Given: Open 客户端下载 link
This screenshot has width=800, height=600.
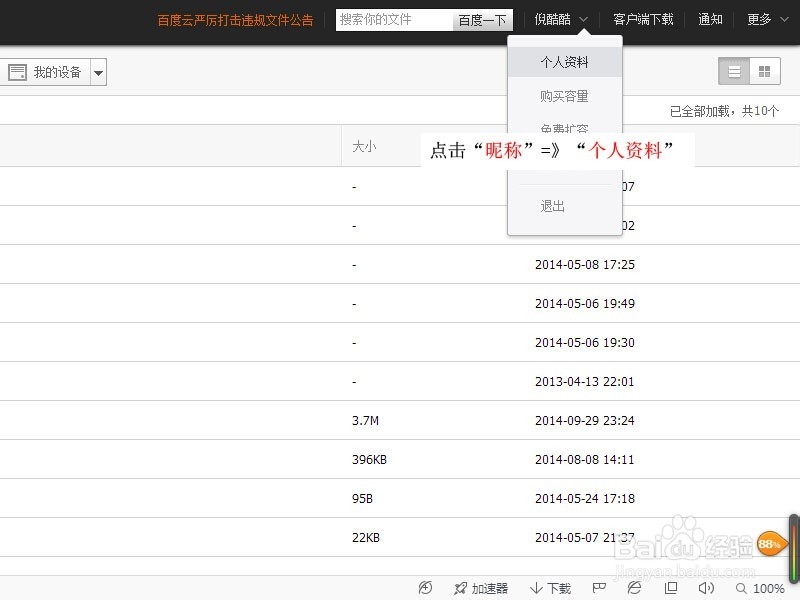Looking at the screenshot, I should pyautogui.click(x=643, y=19).
